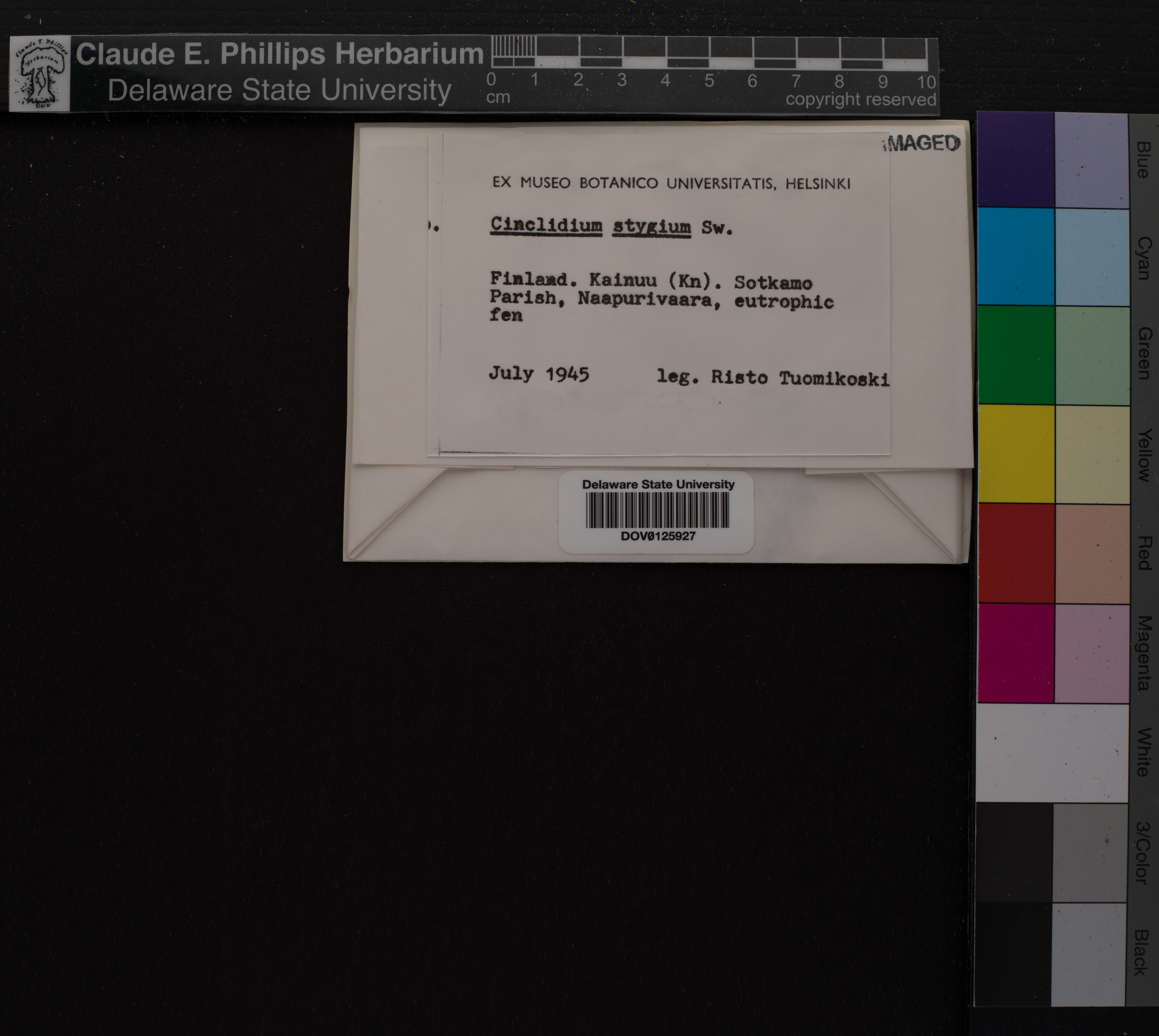
Task: Click the barcode on the specimen packet
Action: (x=657, y=510)
